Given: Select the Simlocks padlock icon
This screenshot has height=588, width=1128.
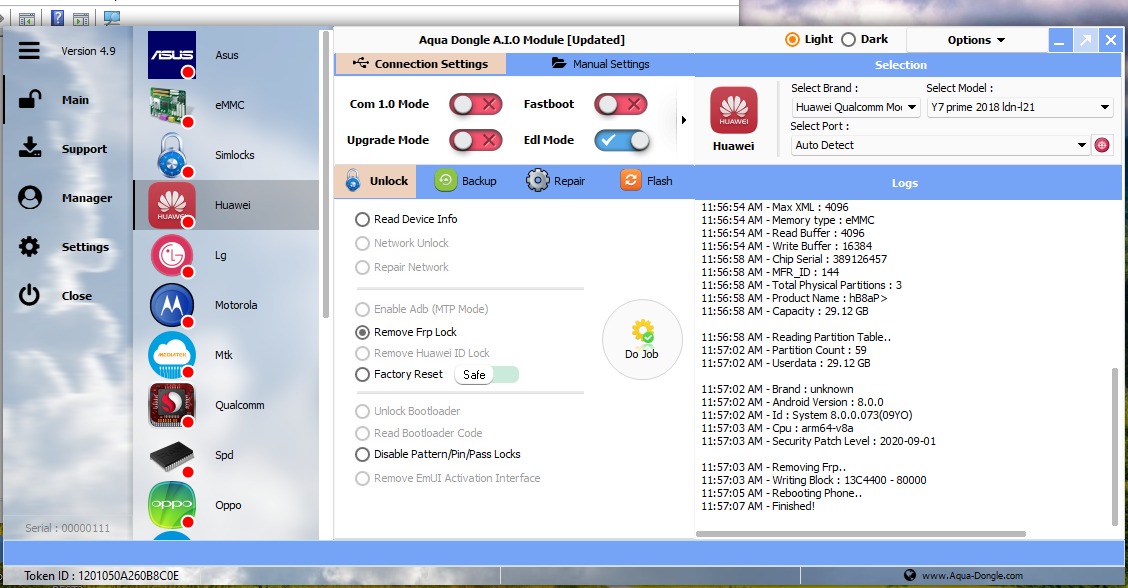Looking at the screenshot, I should coord(172,155).
